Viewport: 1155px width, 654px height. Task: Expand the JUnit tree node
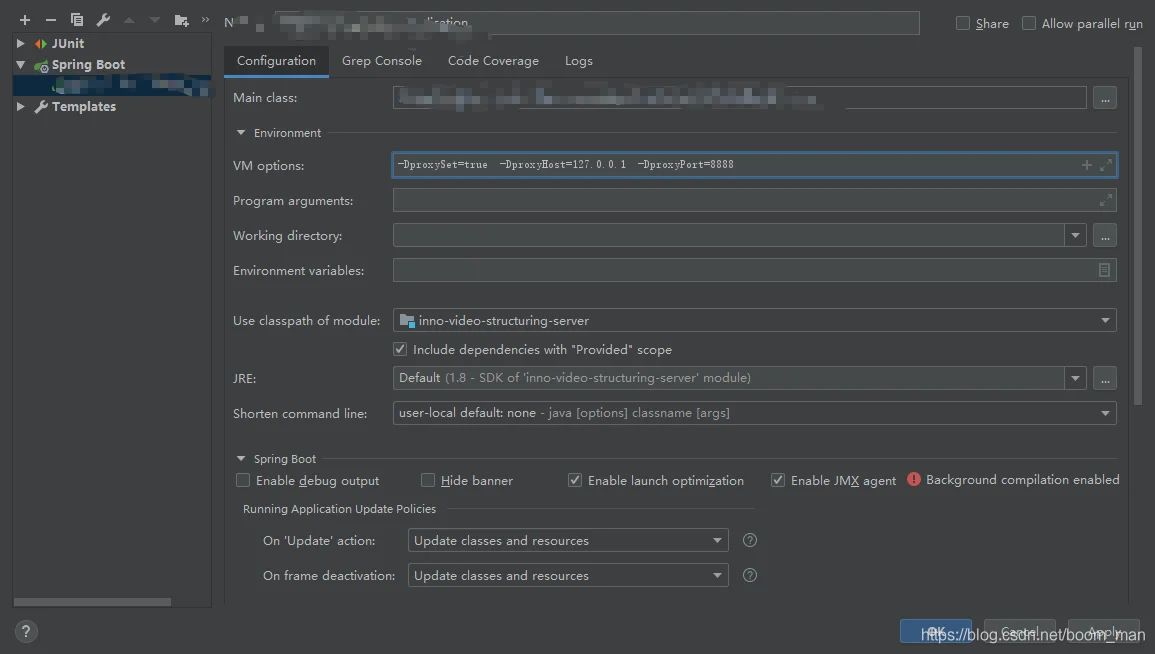pos(21,43)
